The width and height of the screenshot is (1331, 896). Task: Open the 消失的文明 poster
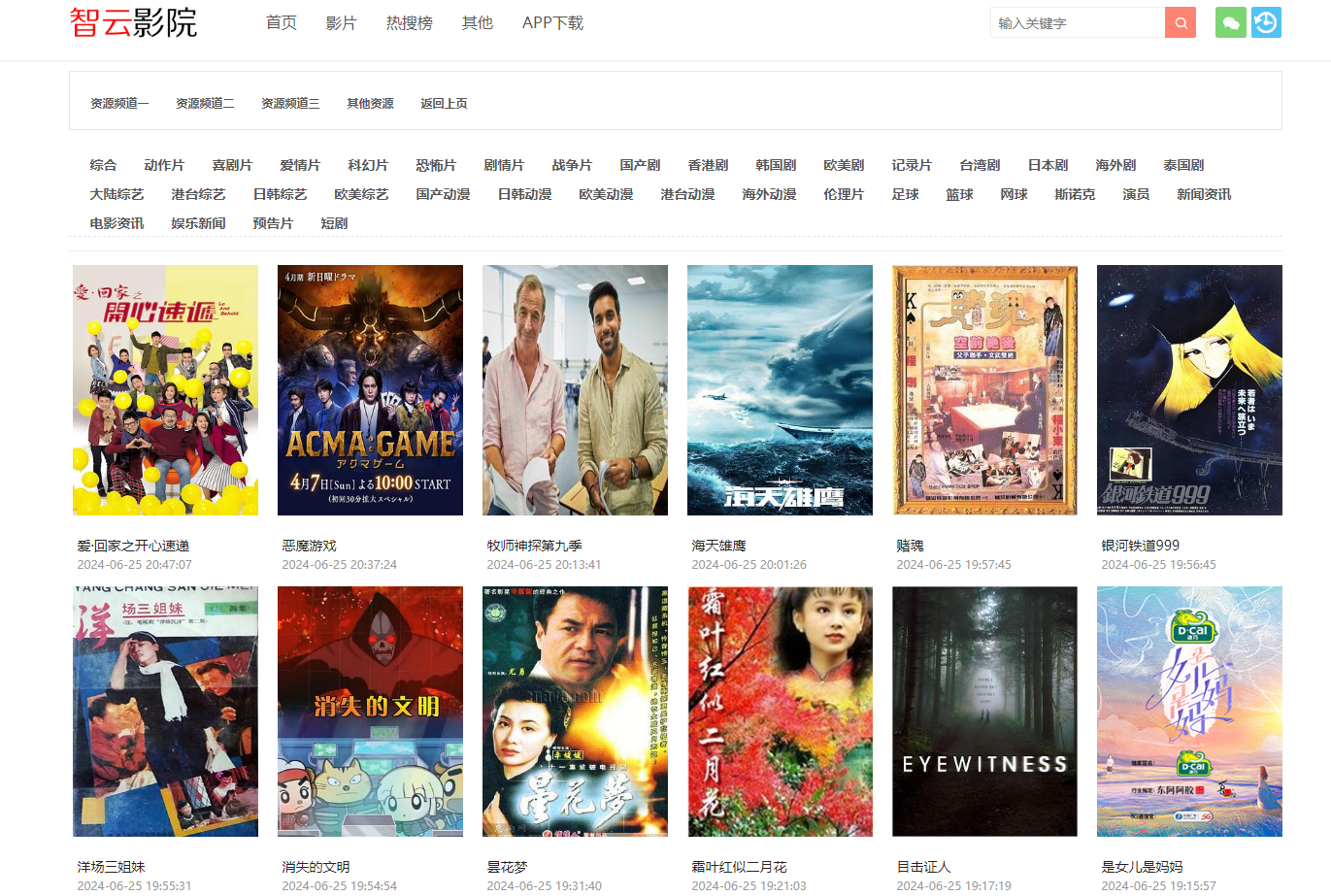(370, 712)
